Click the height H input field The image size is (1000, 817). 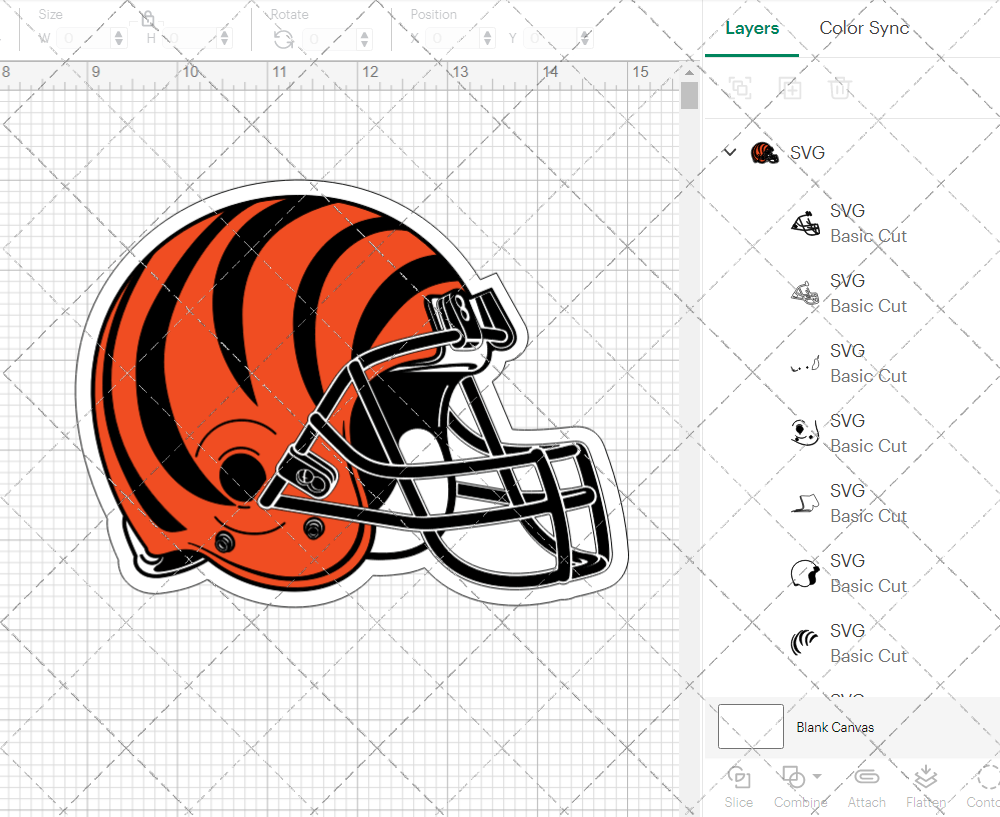190,38
